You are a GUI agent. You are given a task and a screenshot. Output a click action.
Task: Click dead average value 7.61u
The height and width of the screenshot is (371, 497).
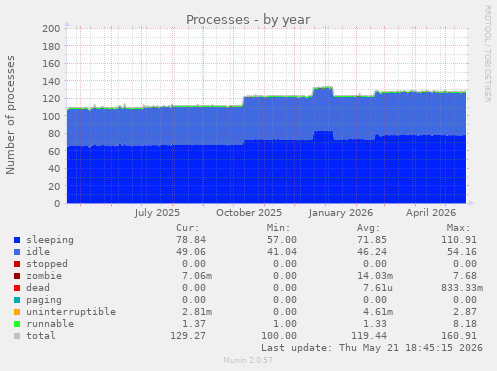tap(378, 288)
